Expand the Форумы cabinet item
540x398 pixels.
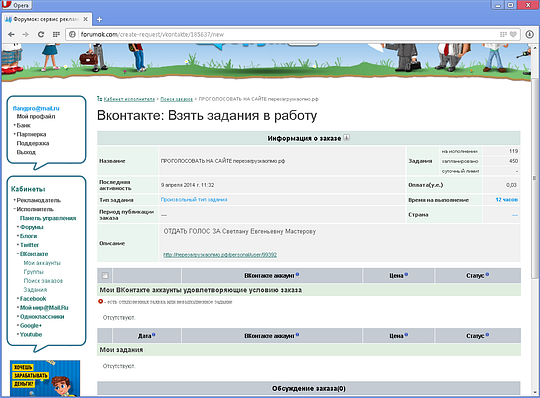[x=31, y=227]
